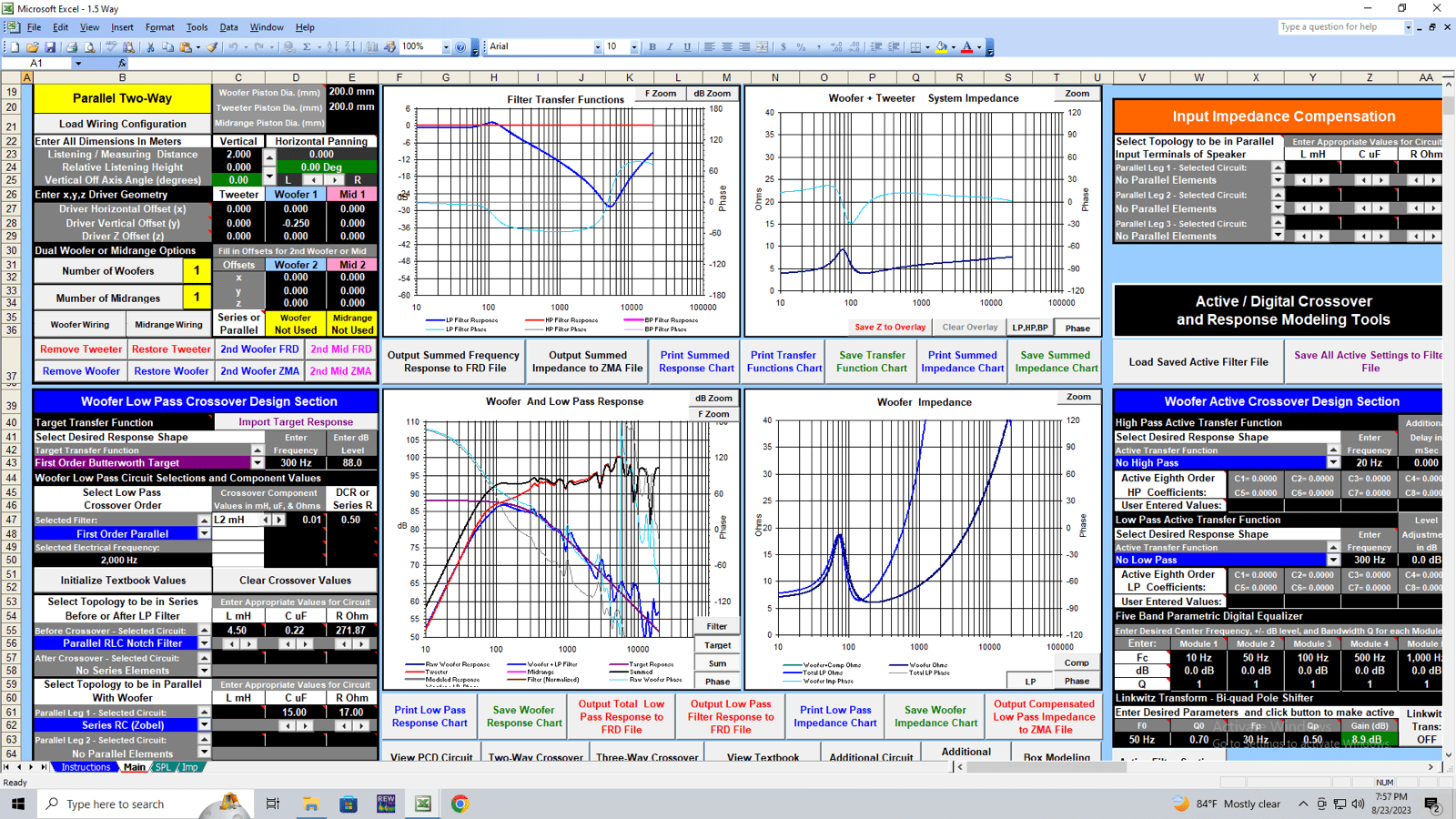Open the Arial font dropdown
This screenshot has height=819, width=1456.
pos(598,47)
